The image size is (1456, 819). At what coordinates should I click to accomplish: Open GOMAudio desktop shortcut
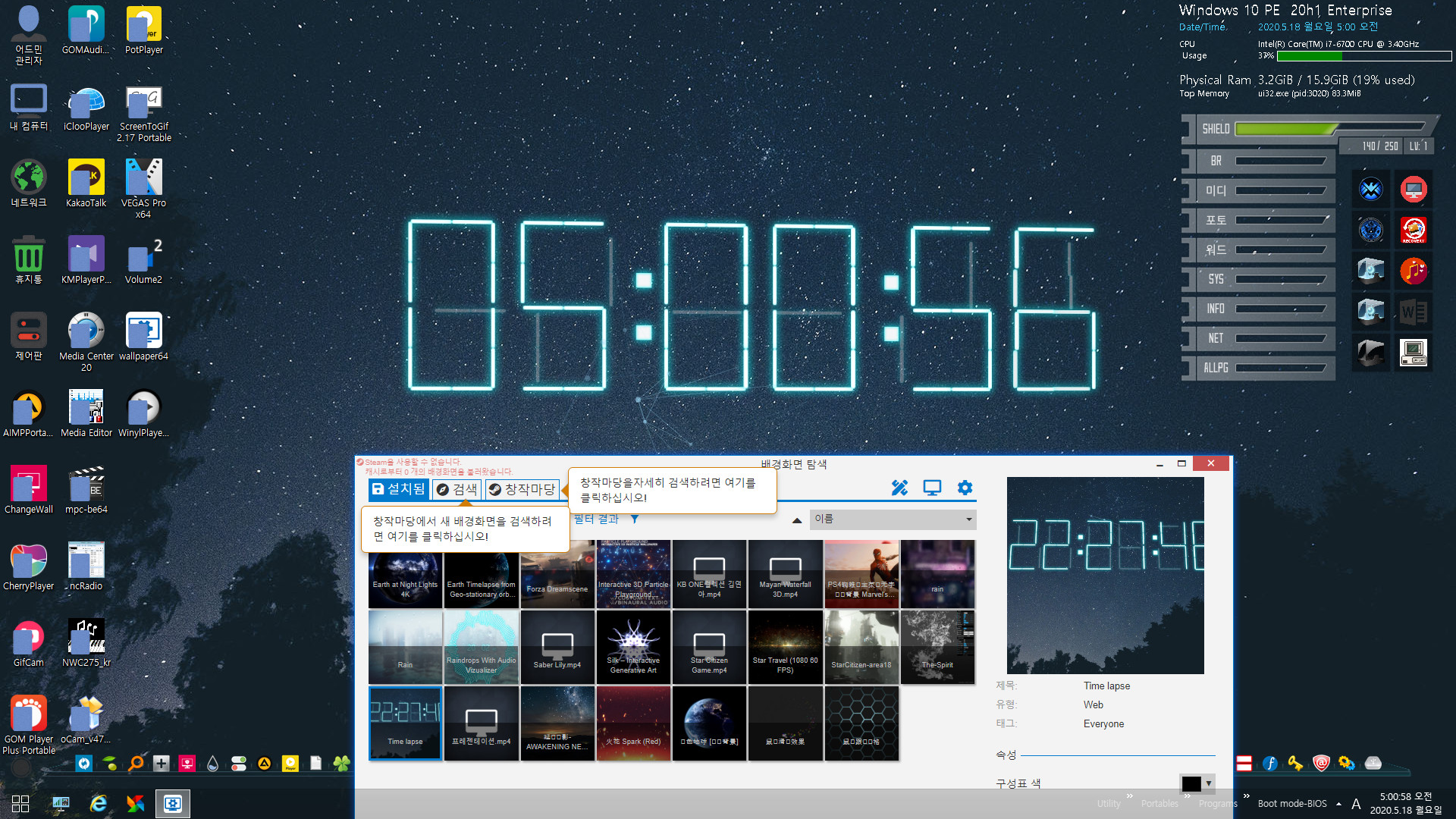tap(86, 30)
